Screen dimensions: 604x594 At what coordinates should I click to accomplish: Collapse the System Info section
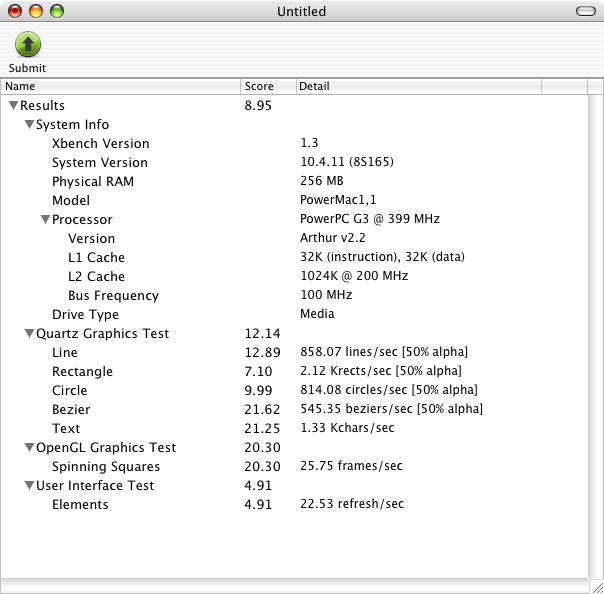pyautogui.click(x=29, y=125)
